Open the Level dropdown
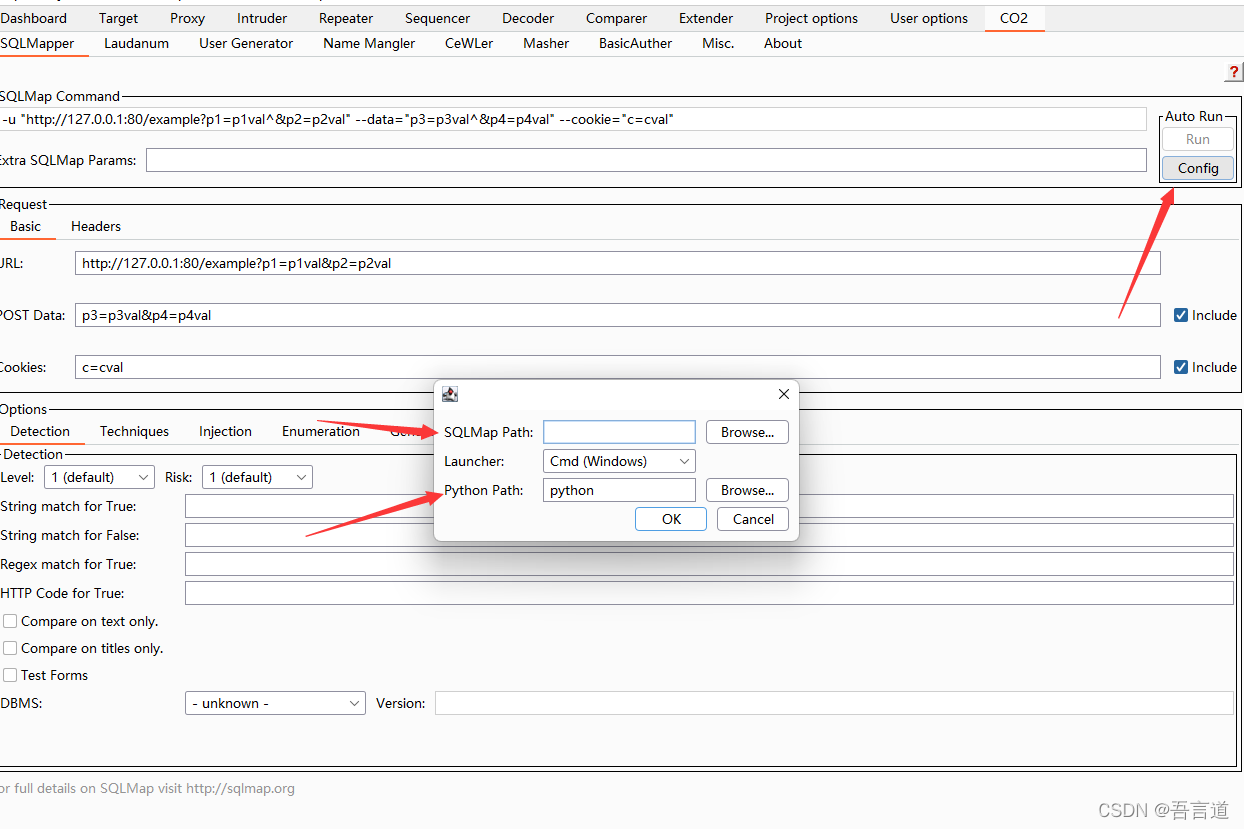1244x829 pixels. (99, 477)
